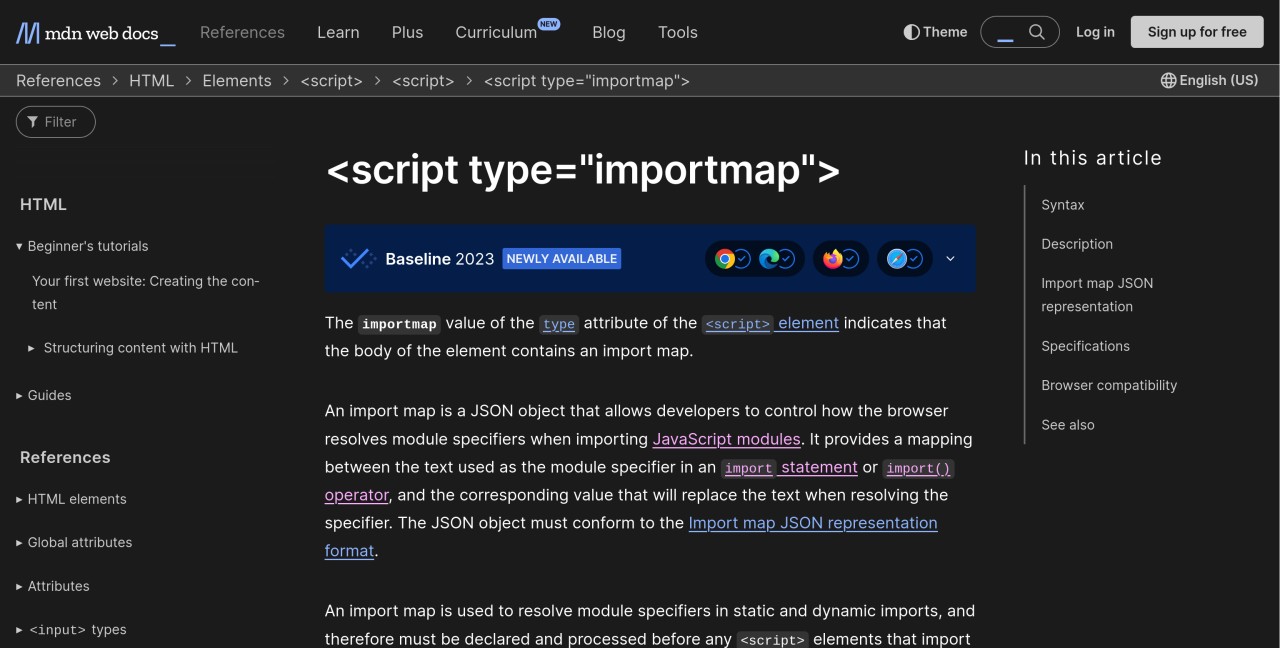The width and height of the screenshot is (1280, 648).
Task: Click the Firefox compatibility icon
Action: (833, 258)
